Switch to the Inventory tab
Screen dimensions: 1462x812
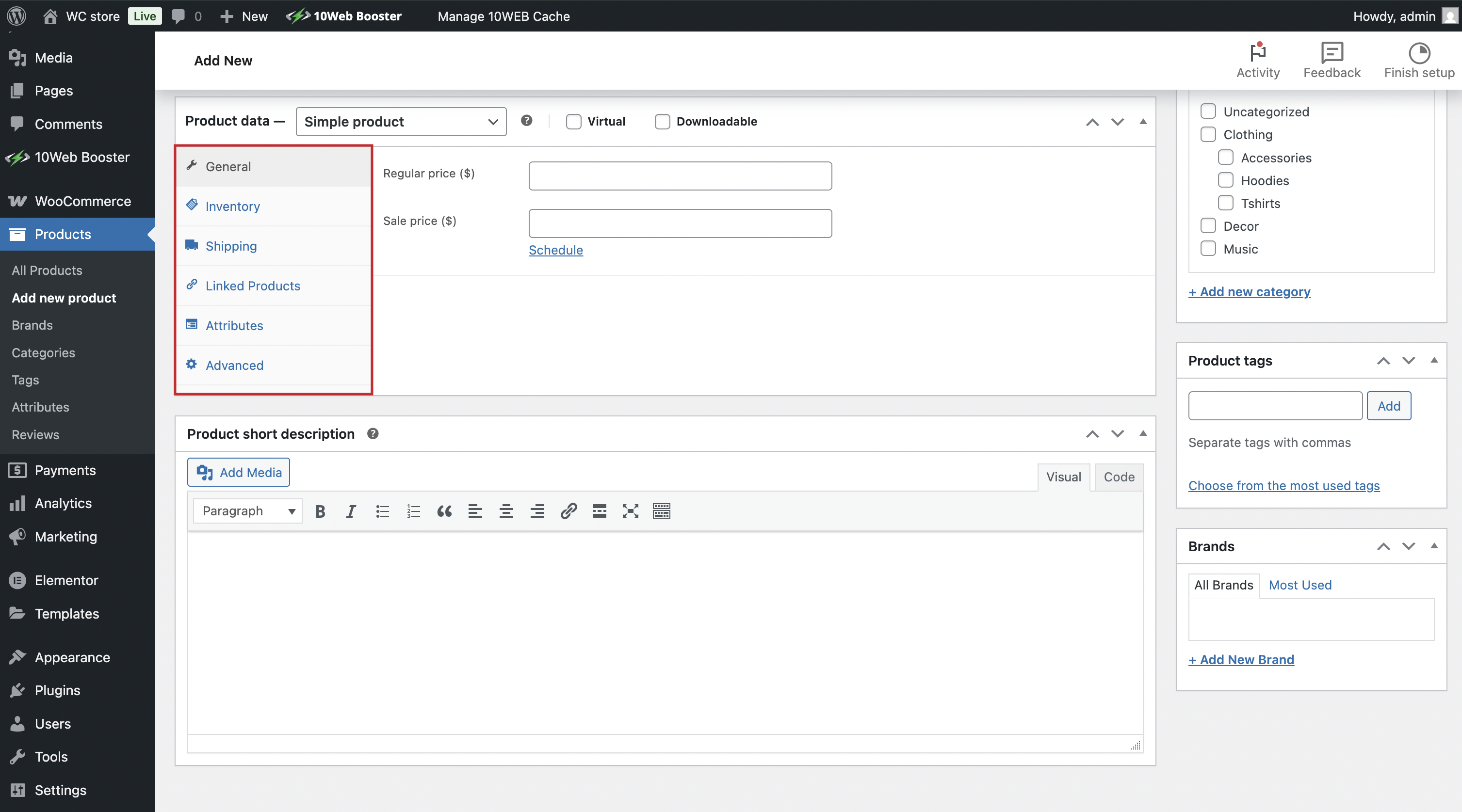coord(232,207)
